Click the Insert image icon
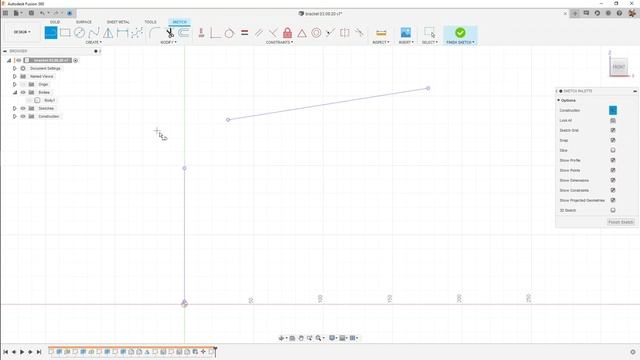This screenshot has width=640, height=360. [x=406, y=33]
